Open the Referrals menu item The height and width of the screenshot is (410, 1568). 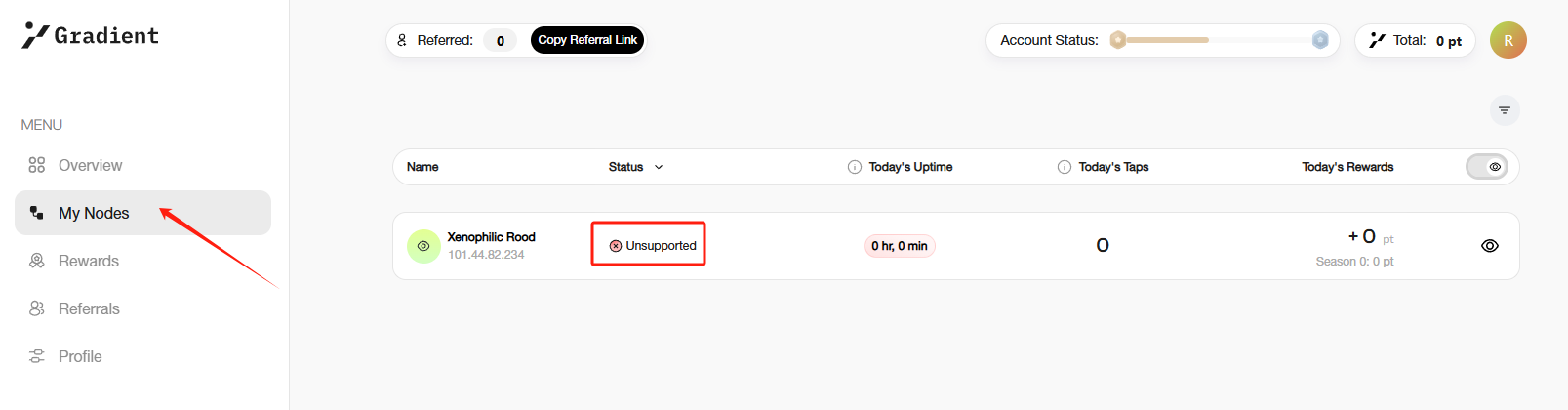pyautogui.click(x=89, y=308)
